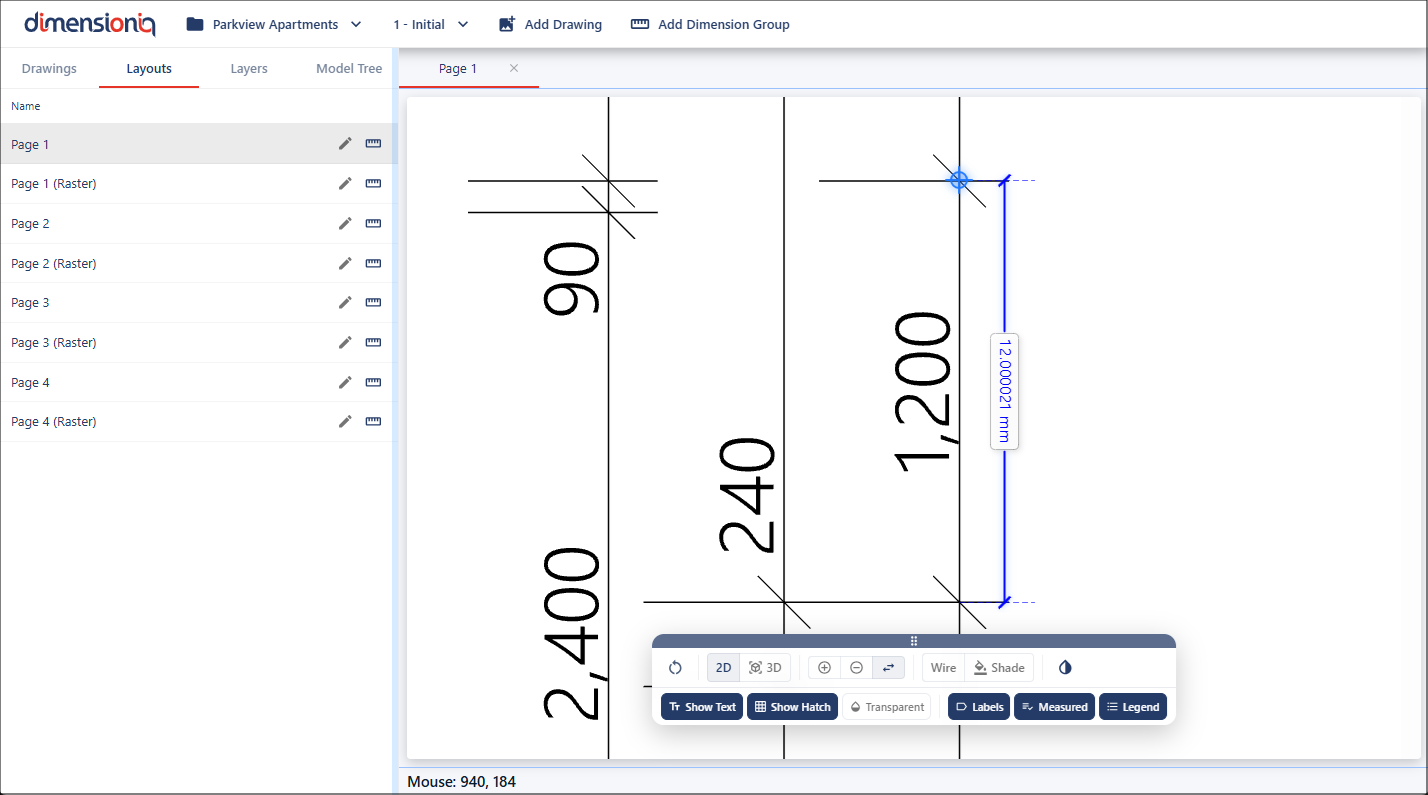Click the ruler icon for Page 3 (Raster)
Image resolution: width=1428 pixels, height=795 pixels.
coord(373,343)
